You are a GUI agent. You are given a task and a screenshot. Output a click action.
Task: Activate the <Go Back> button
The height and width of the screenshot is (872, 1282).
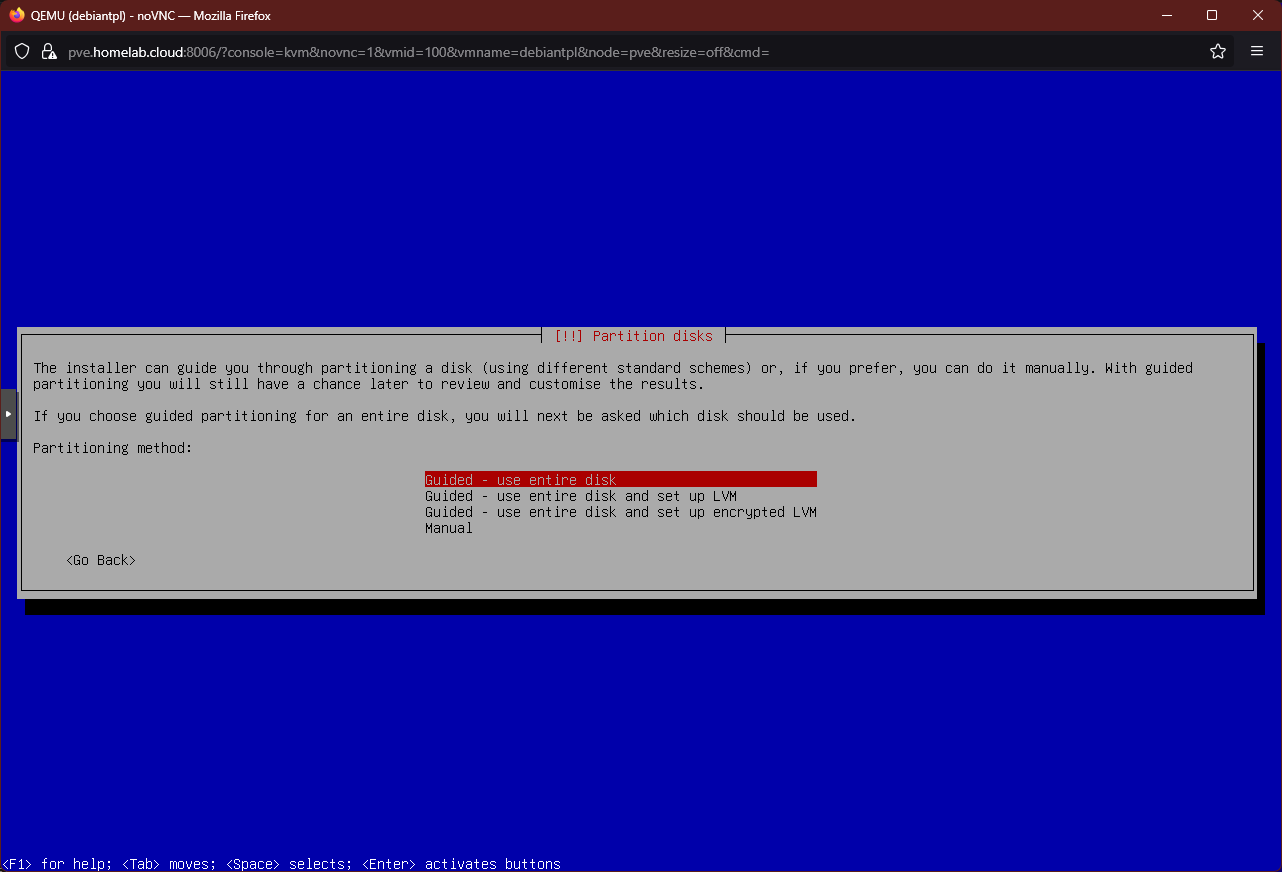click(x=100, y=560)
